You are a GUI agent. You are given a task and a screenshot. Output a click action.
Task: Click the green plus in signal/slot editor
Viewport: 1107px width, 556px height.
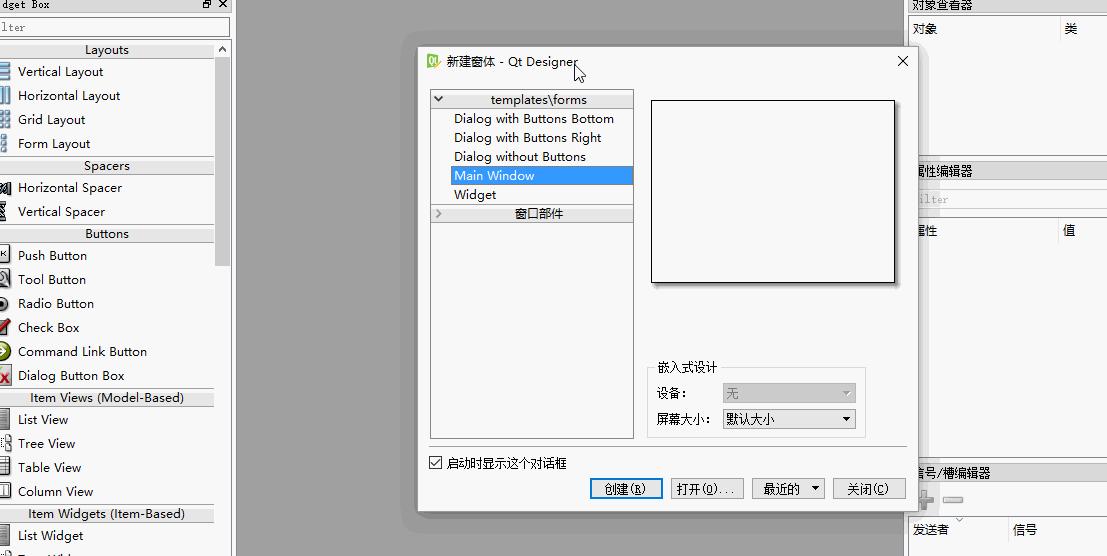point(926,500)
